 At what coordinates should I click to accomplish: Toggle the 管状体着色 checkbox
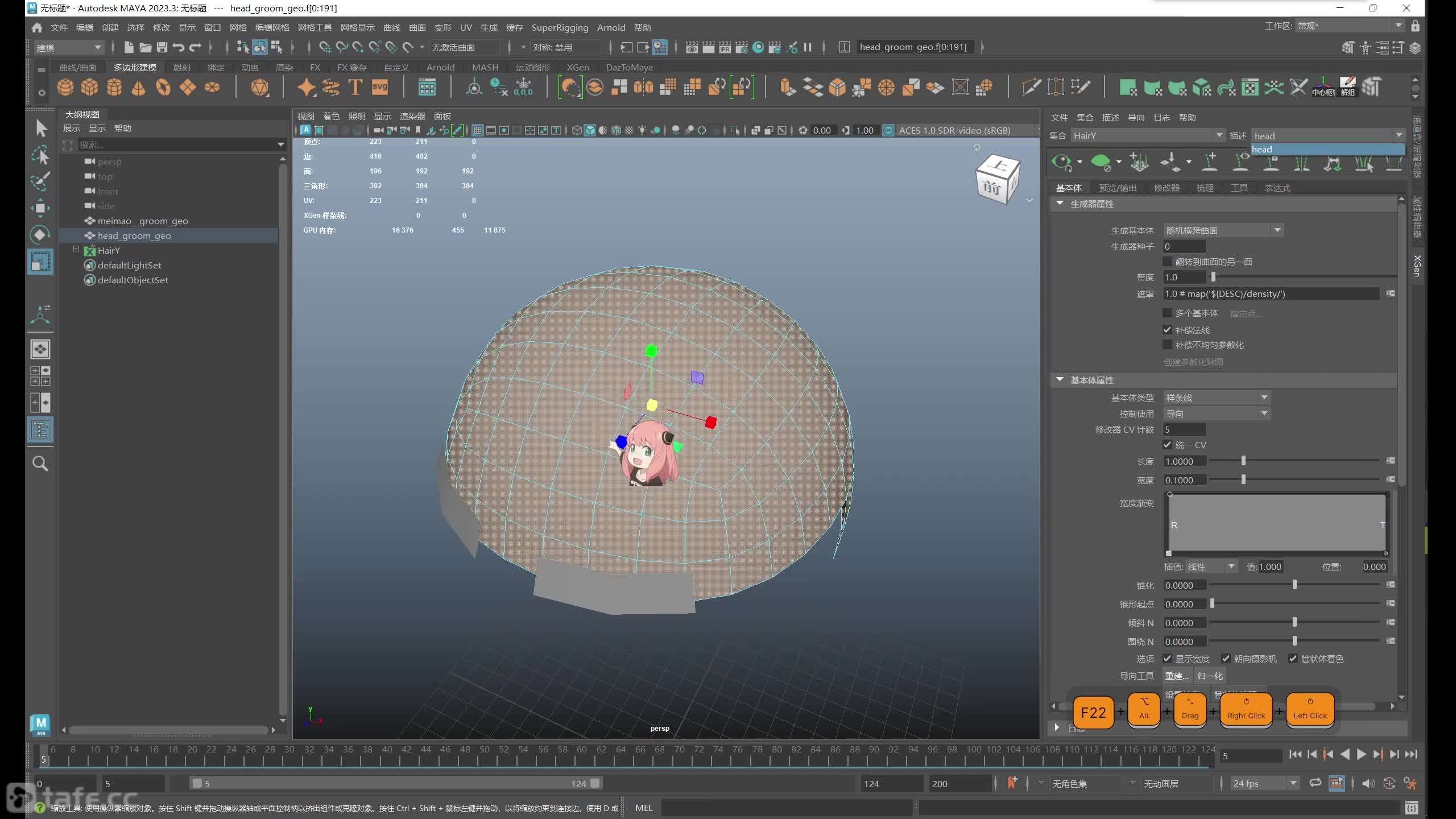point(1293,659)
